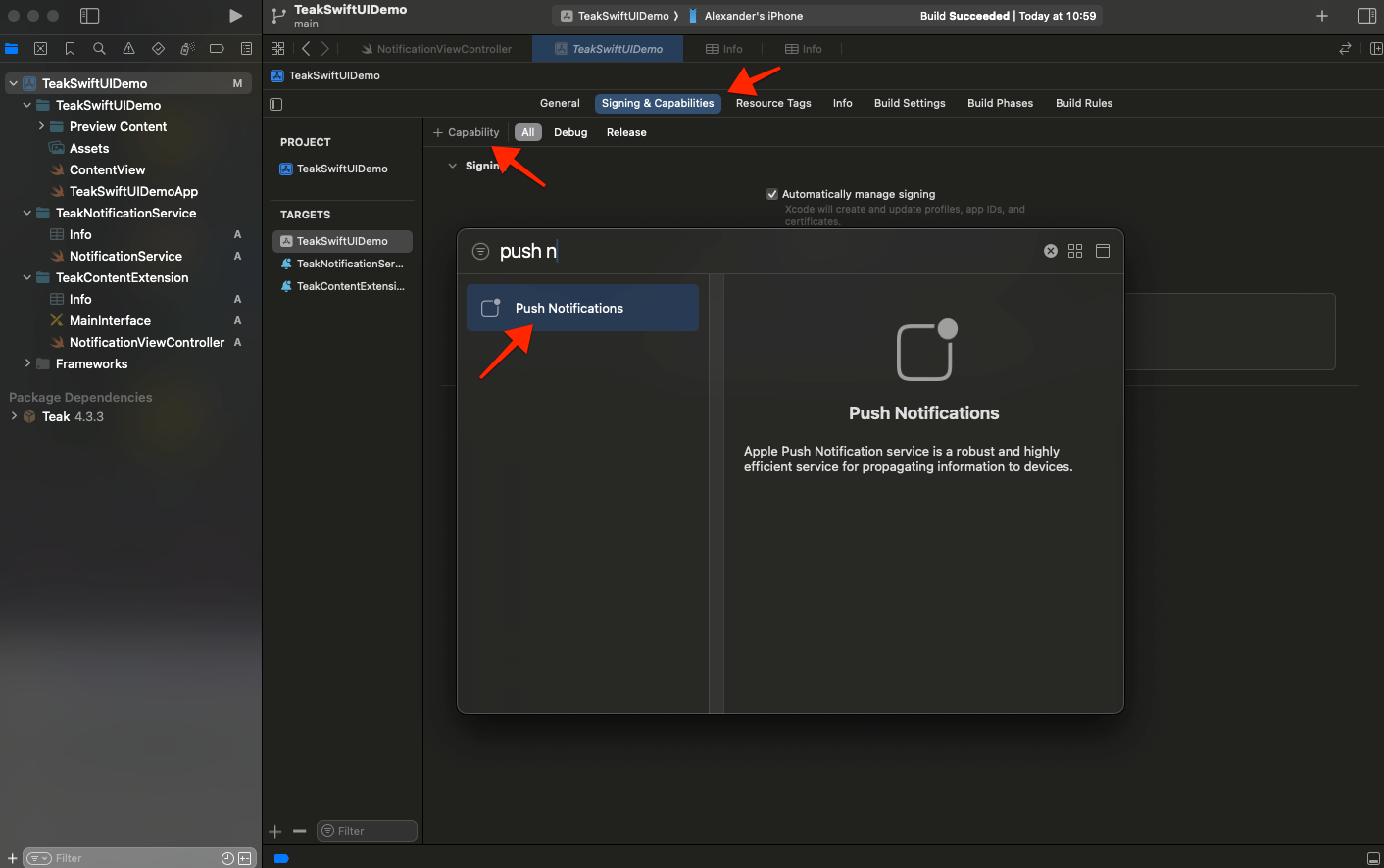This screenshot has width=1384, height=868.
Task: Collapse the TeakSwiftUIDemo group folder
Action: [x=26, y=105]
